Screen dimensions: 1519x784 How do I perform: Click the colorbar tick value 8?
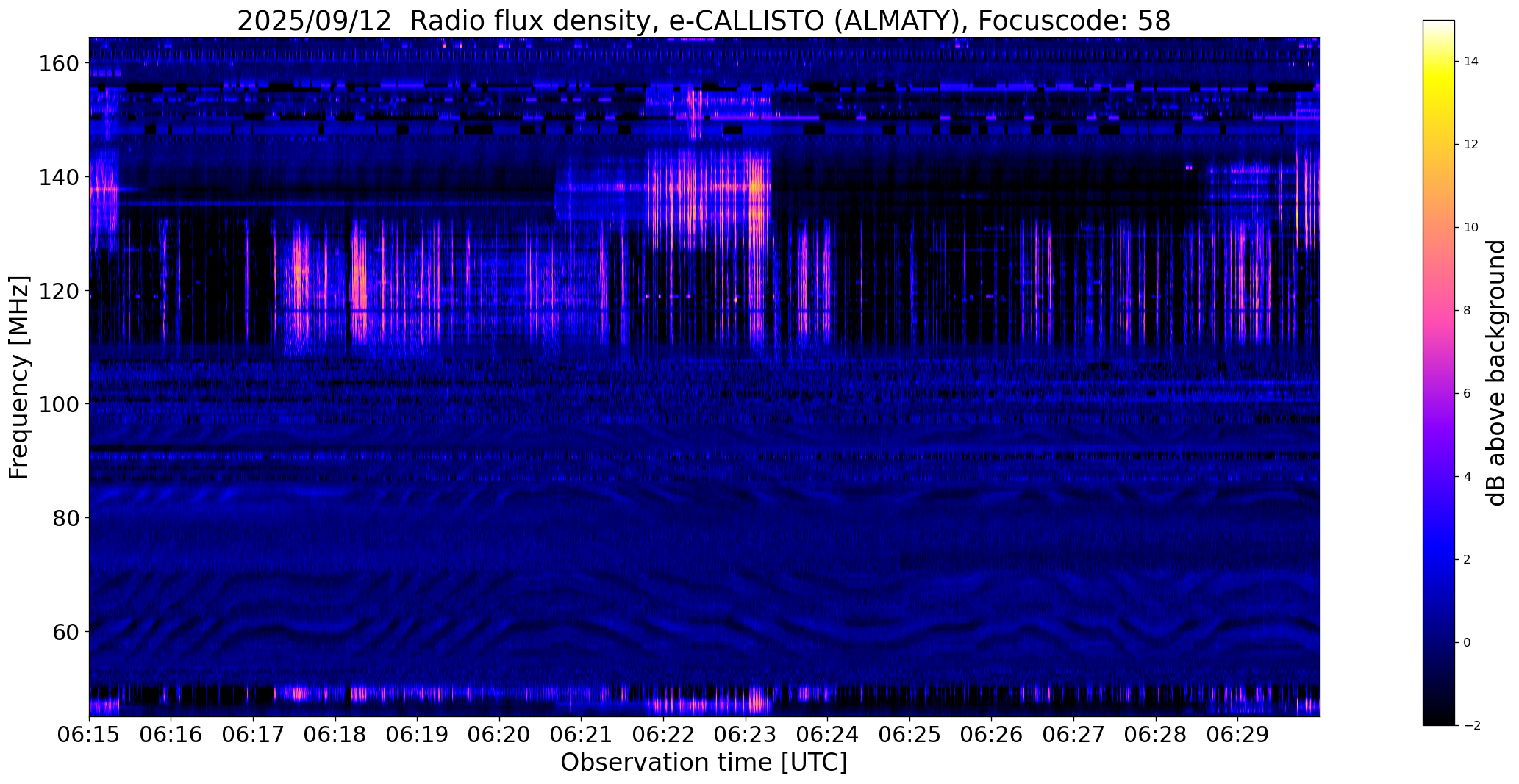pyautogui.click(x=1468, y=310)
